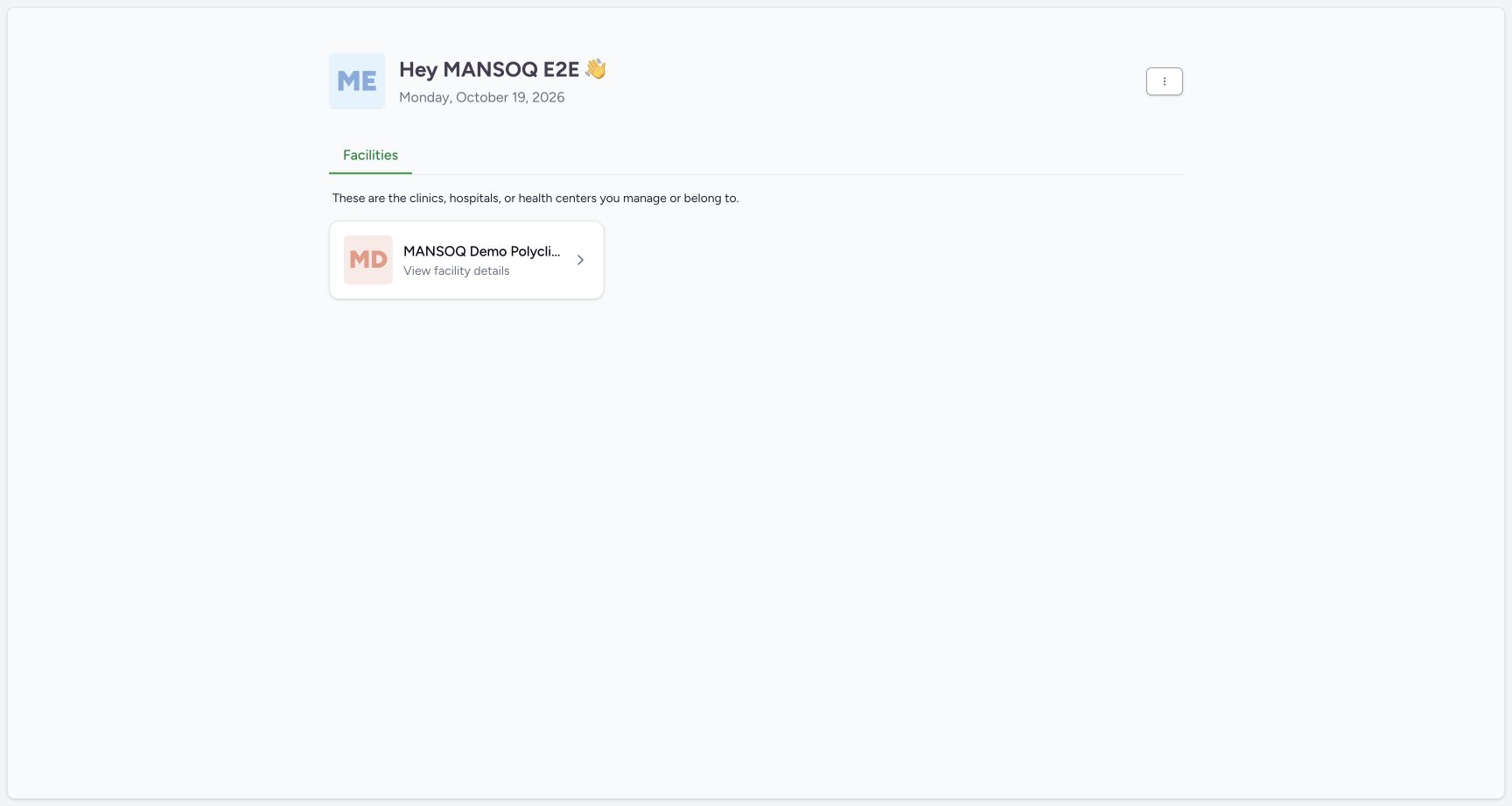Click the facilities description text line

pyautogui.click(x=535, y=199)
